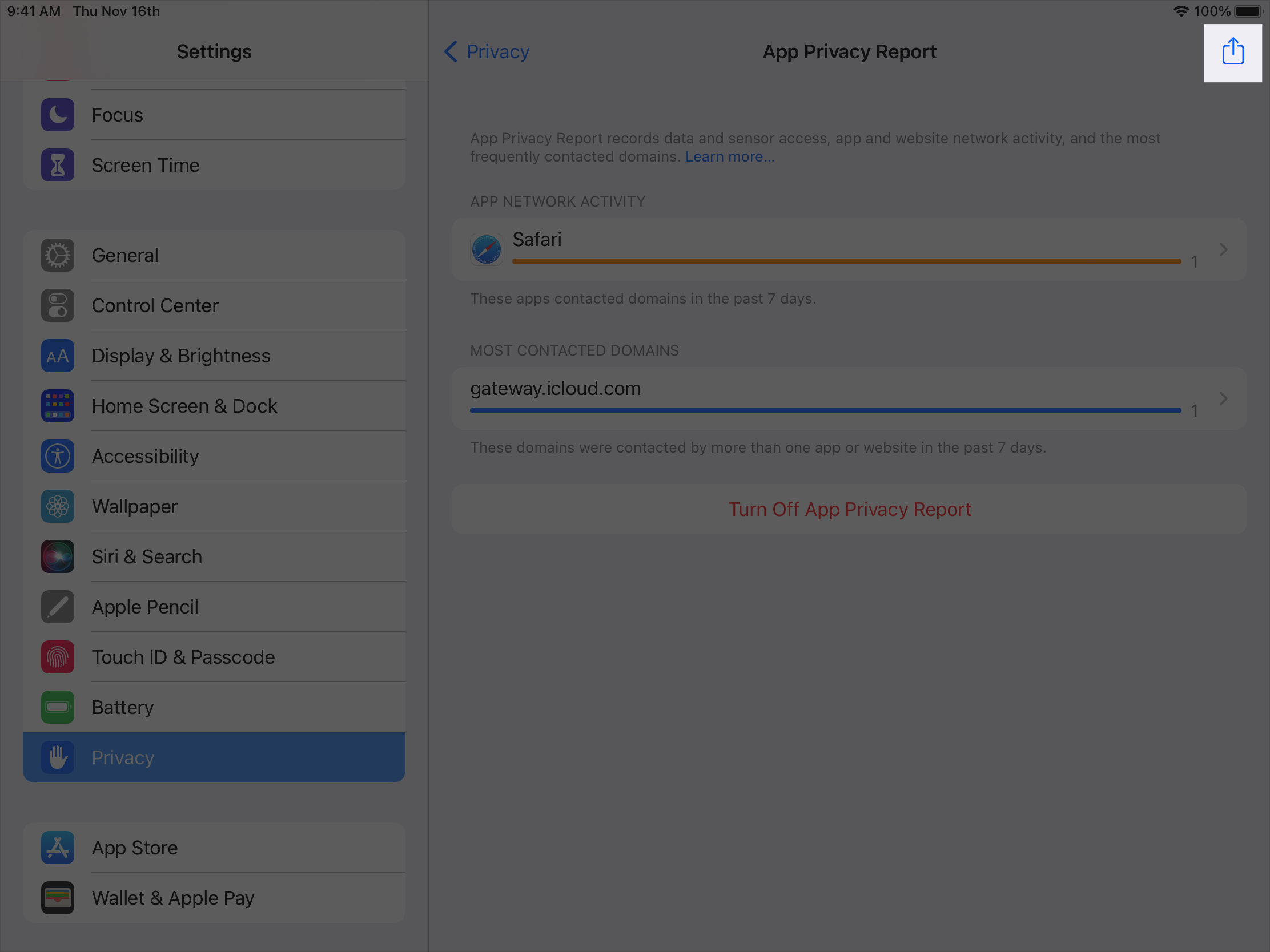Tap the Touch ID fingerprint icon
Viewport: 1270px width, 952px height.
pos(58,656)
